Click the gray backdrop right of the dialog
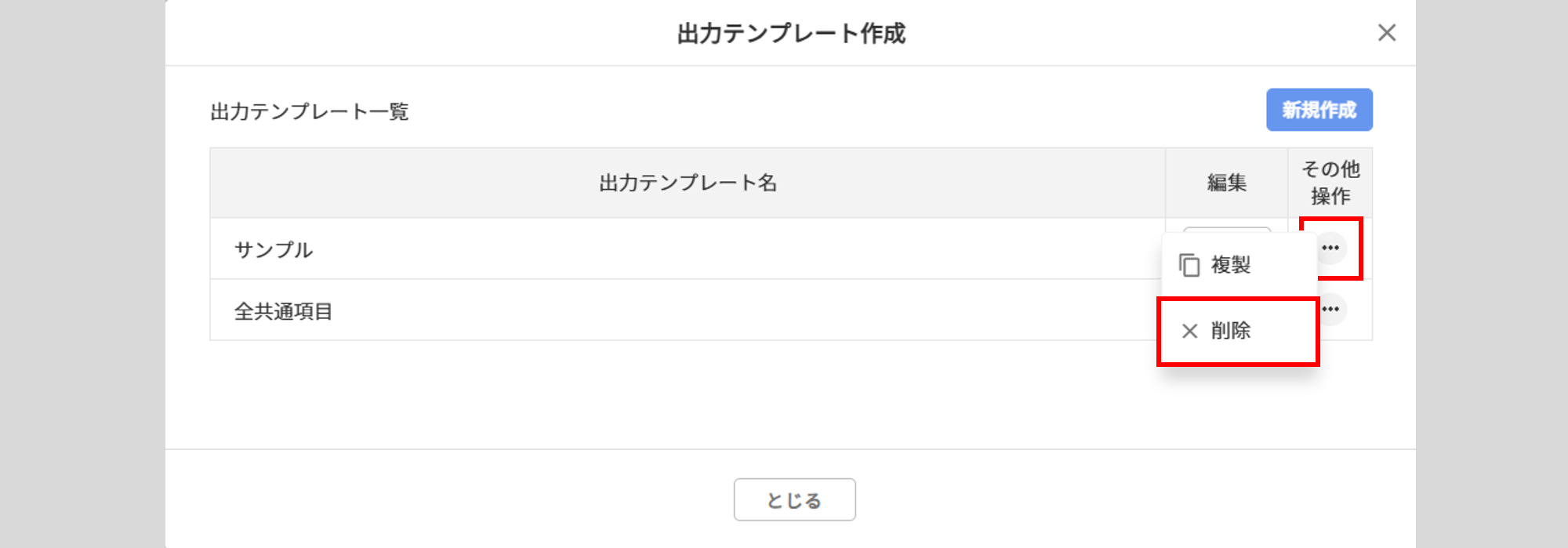Image resolution: width=1568 pixels, height=548 pixels. 1491,274
